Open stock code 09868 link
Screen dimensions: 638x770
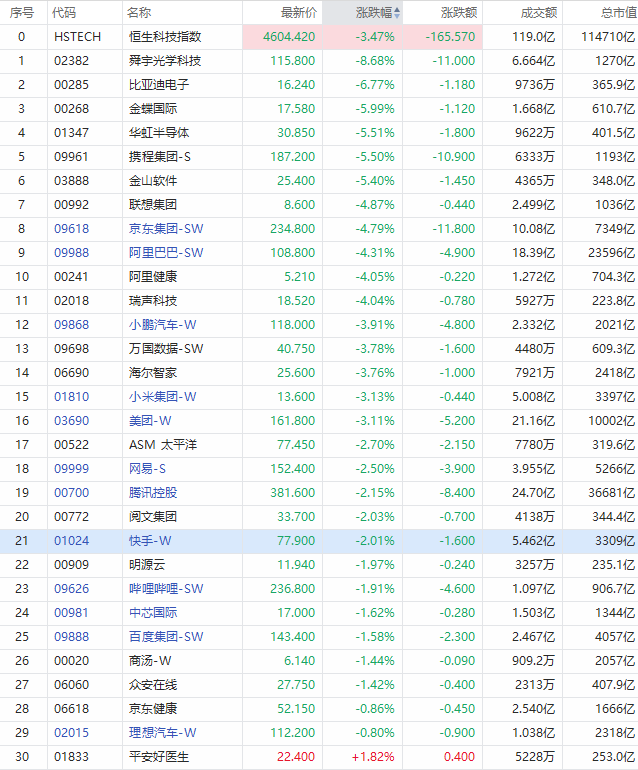72,325
